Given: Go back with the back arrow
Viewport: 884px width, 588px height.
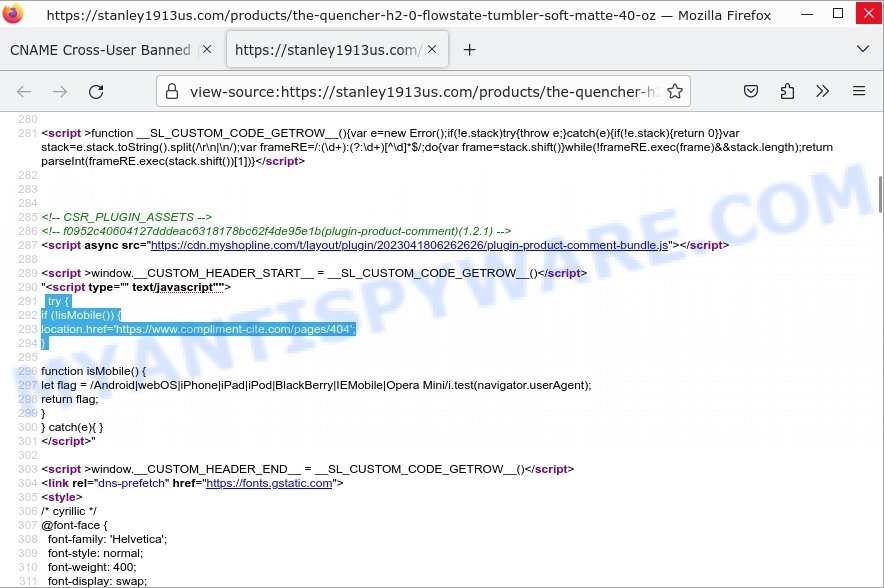Looking at the screenshot, I should (24, 91).
